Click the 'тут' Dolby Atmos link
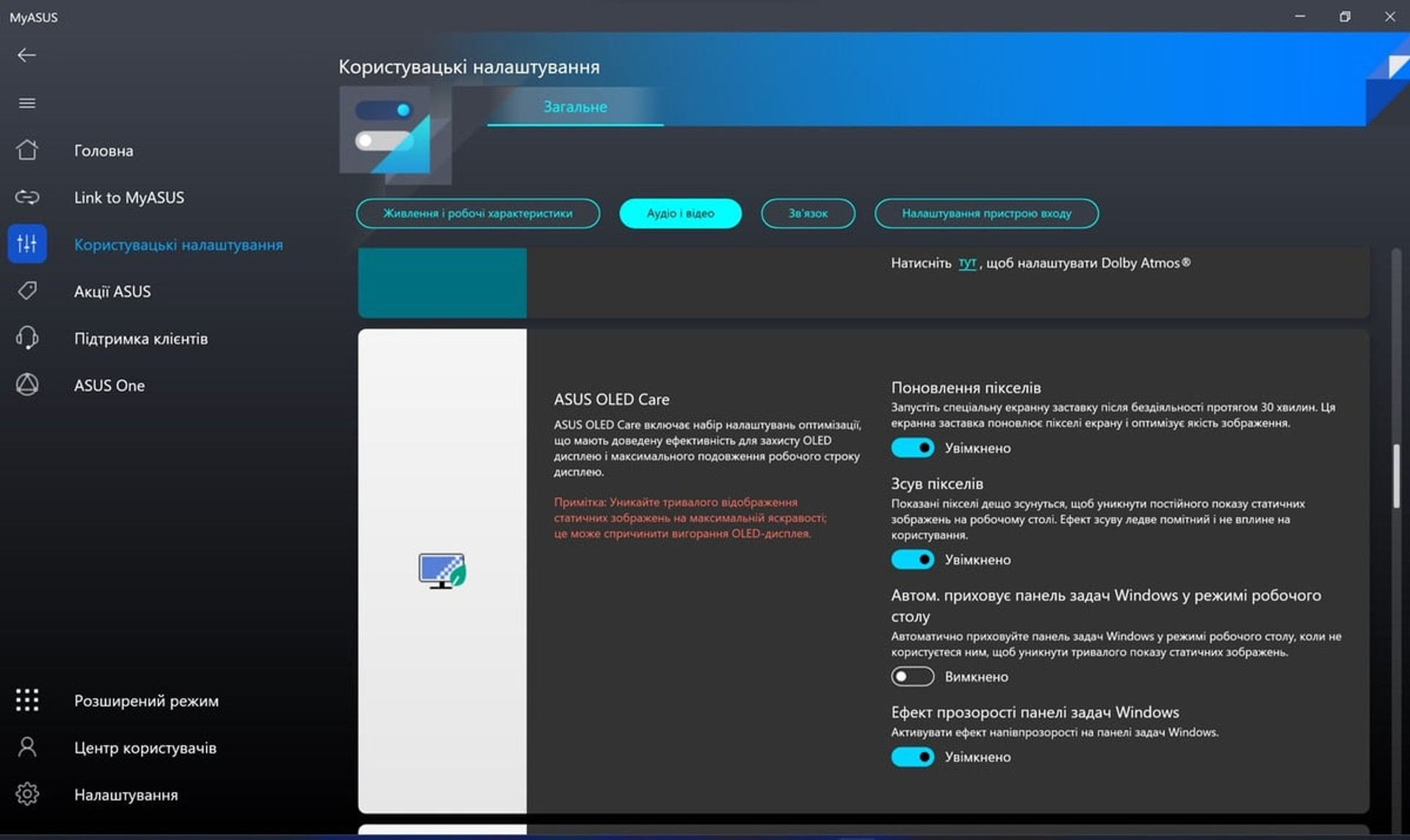Screen dimensions: 1410x840 tap(967, 263)
